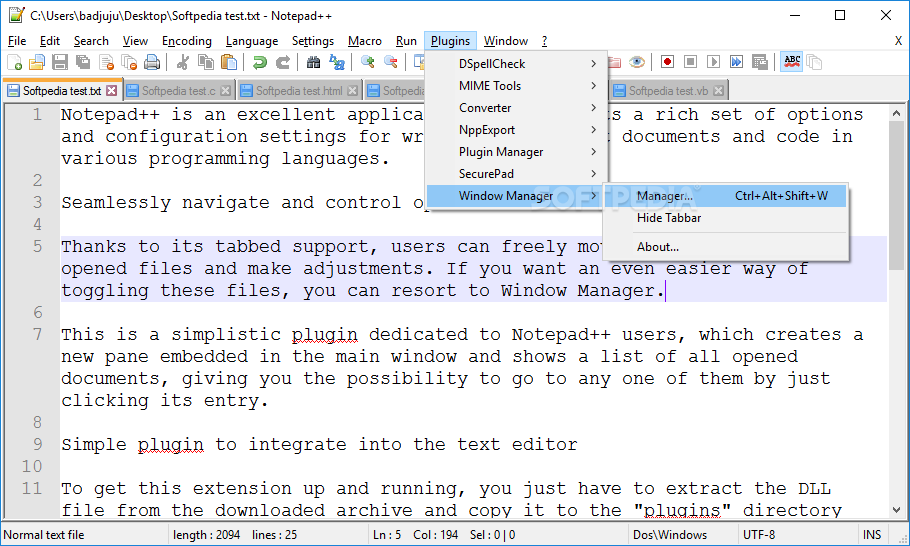Switch to Softpedia test.c tab

[x=178, y=91]
